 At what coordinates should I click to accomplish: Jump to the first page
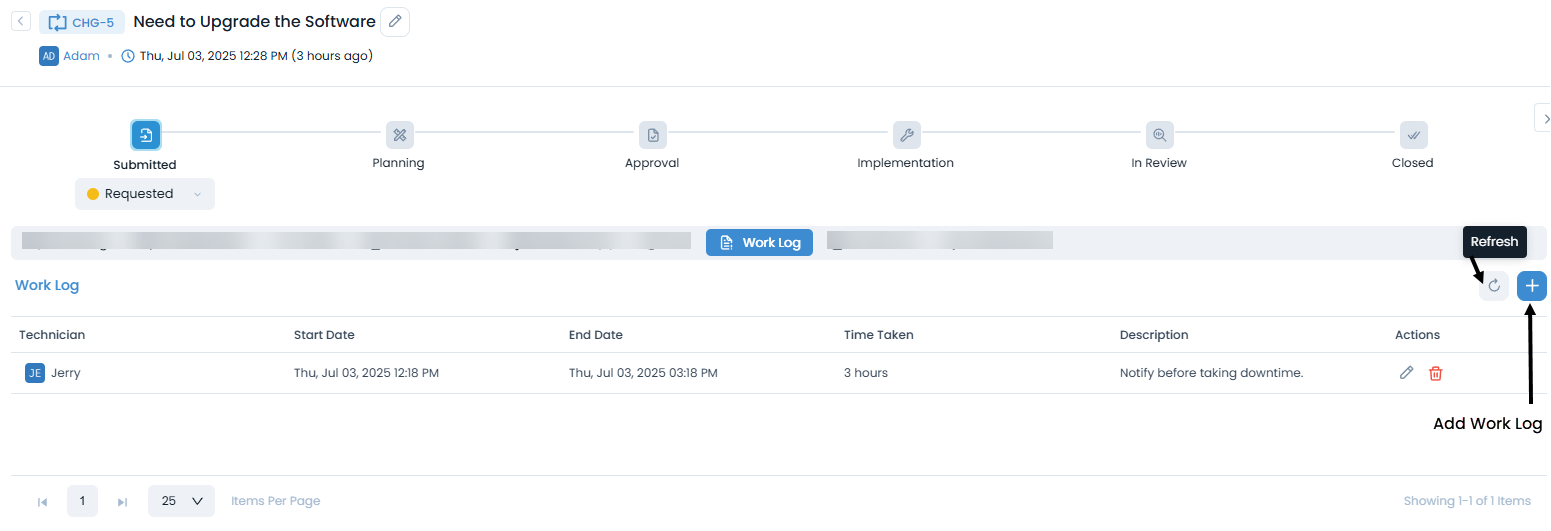42,502
